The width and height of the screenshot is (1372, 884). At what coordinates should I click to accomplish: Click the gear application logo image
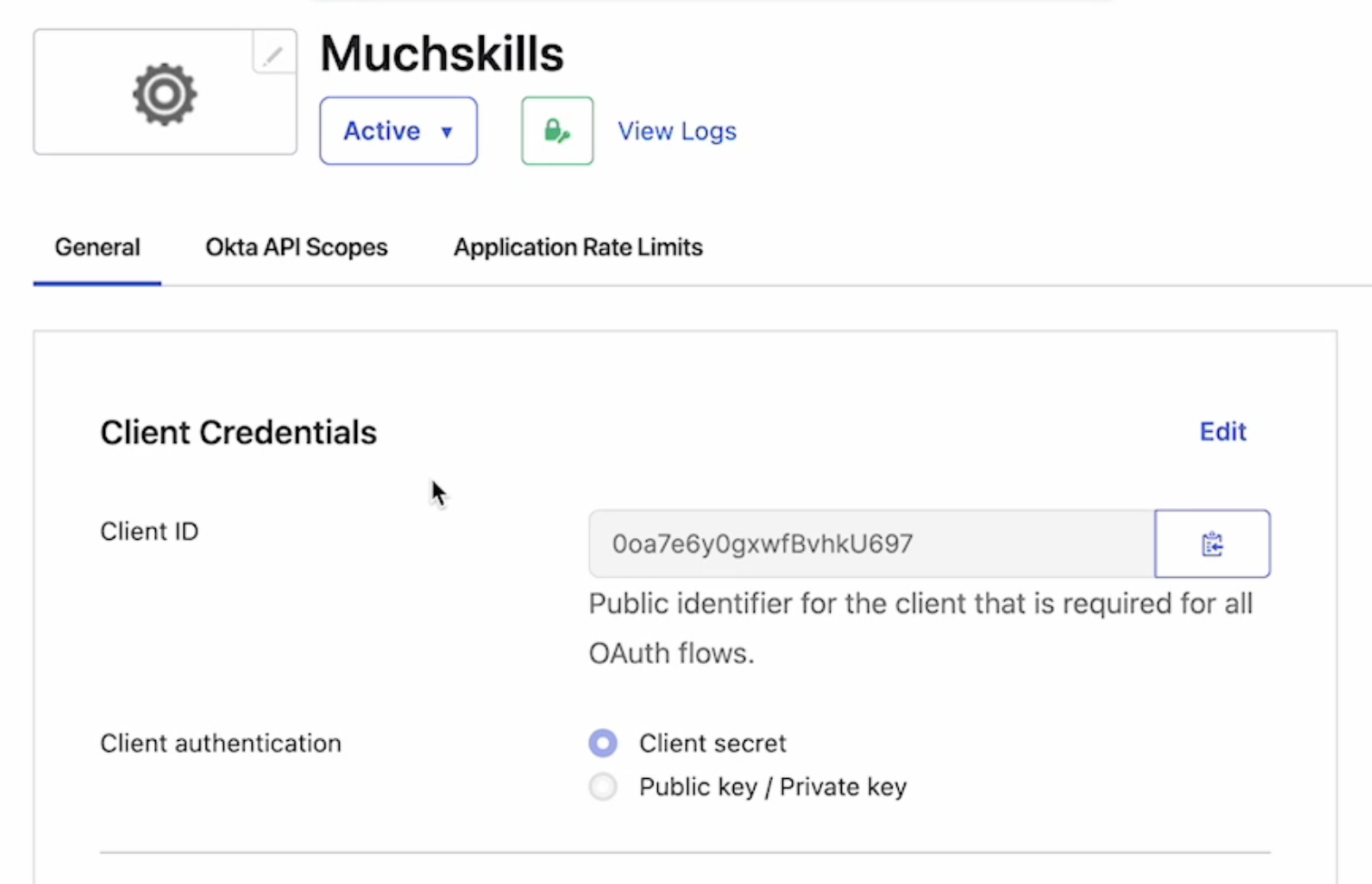click(x=165, y=94)
